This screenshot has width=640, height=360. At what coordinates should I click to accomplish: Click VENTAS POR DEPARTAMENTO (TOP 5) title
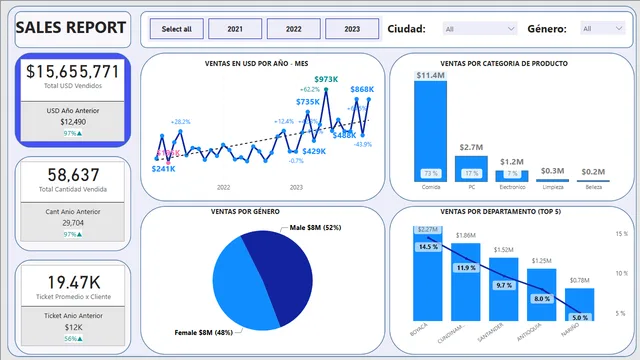500,211
